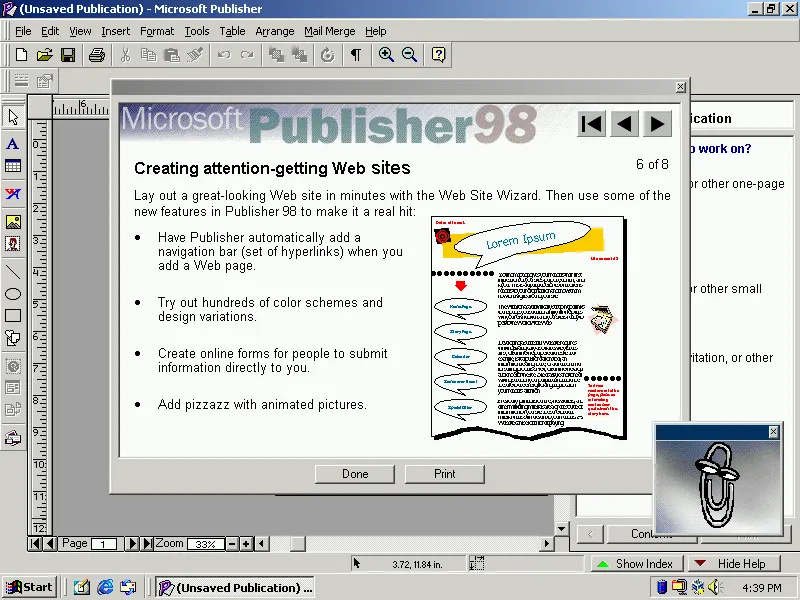
Task: Select the WordArt tool
Action: click(x=13, y=193)
